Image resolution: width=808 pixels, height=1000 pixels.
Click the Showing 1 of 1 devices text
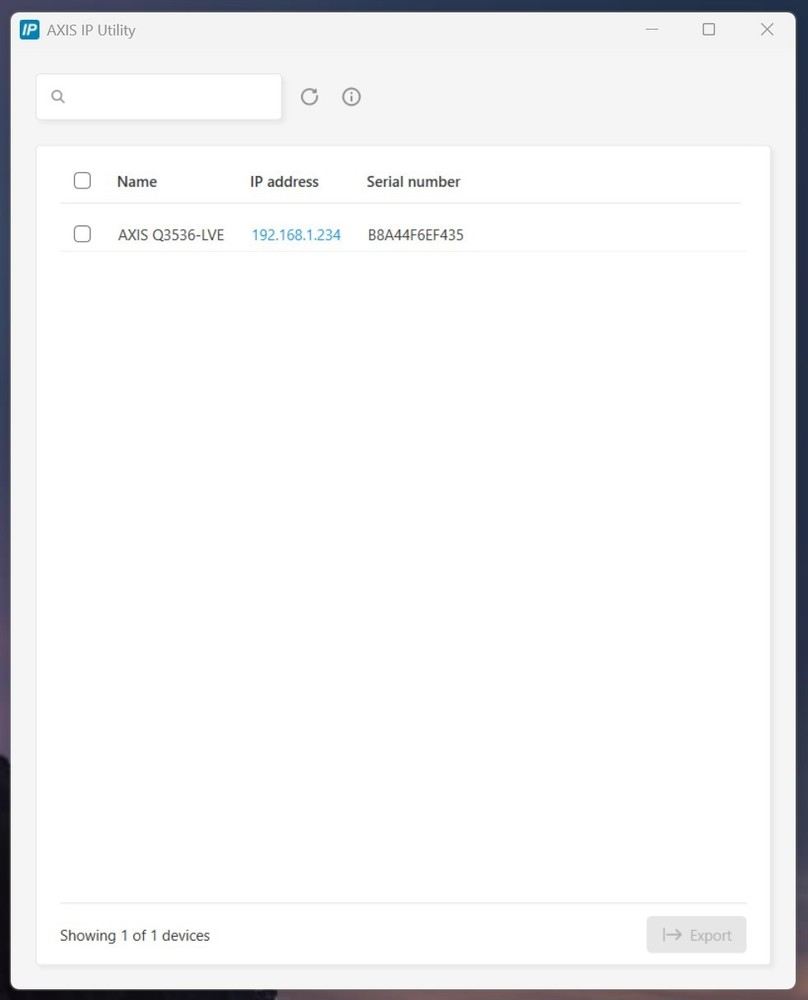pos(135,936)
